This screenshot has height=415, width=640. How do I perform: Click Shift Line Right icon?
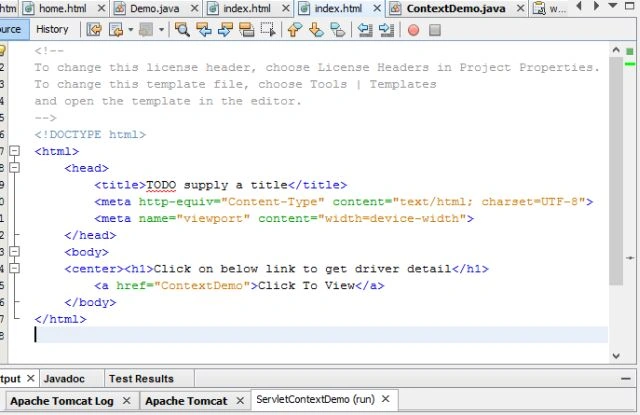(x=386, y=30)
